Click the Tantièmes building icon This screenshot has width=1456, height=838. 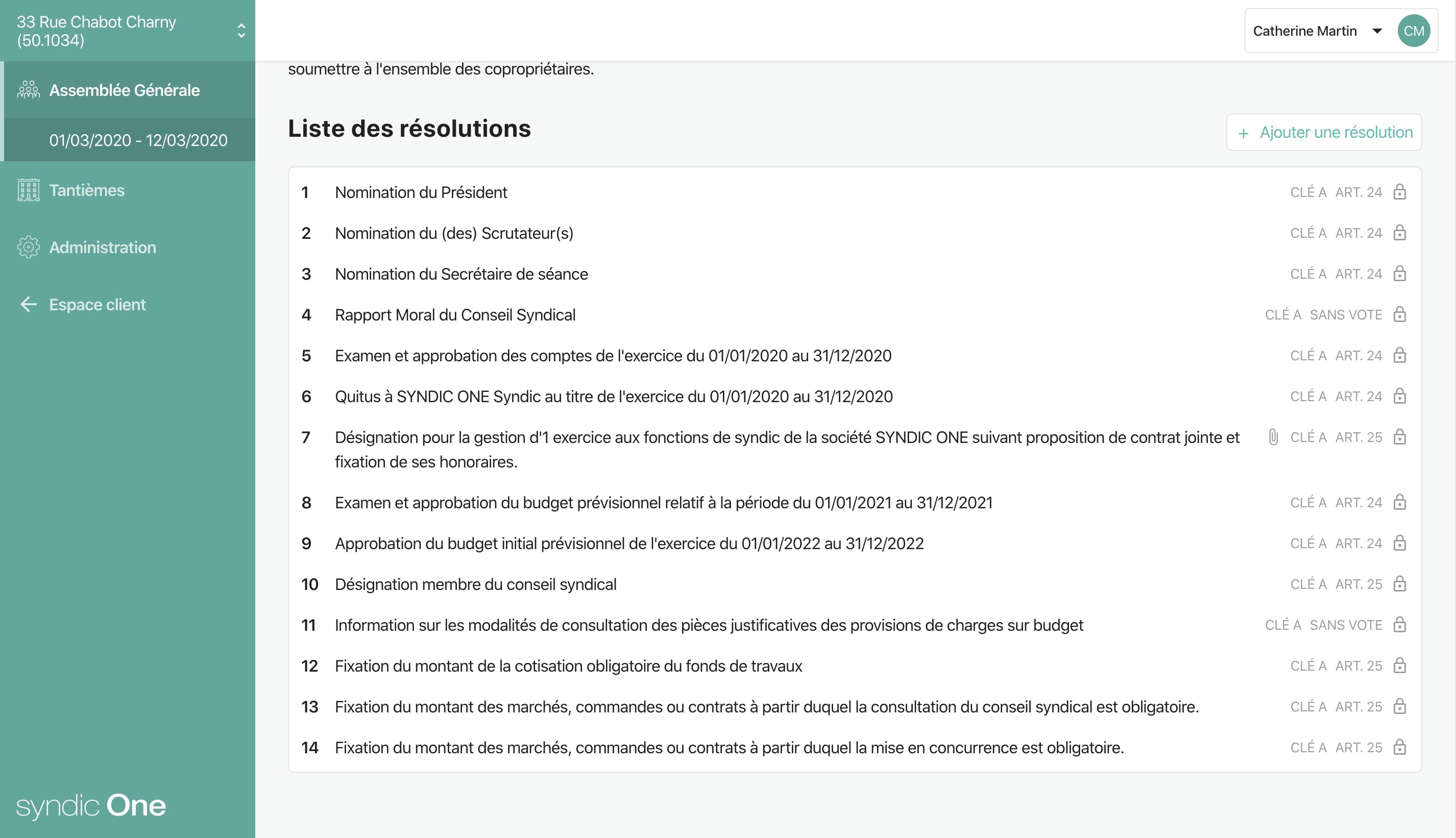pyautogui.click(x=28, y=190)
